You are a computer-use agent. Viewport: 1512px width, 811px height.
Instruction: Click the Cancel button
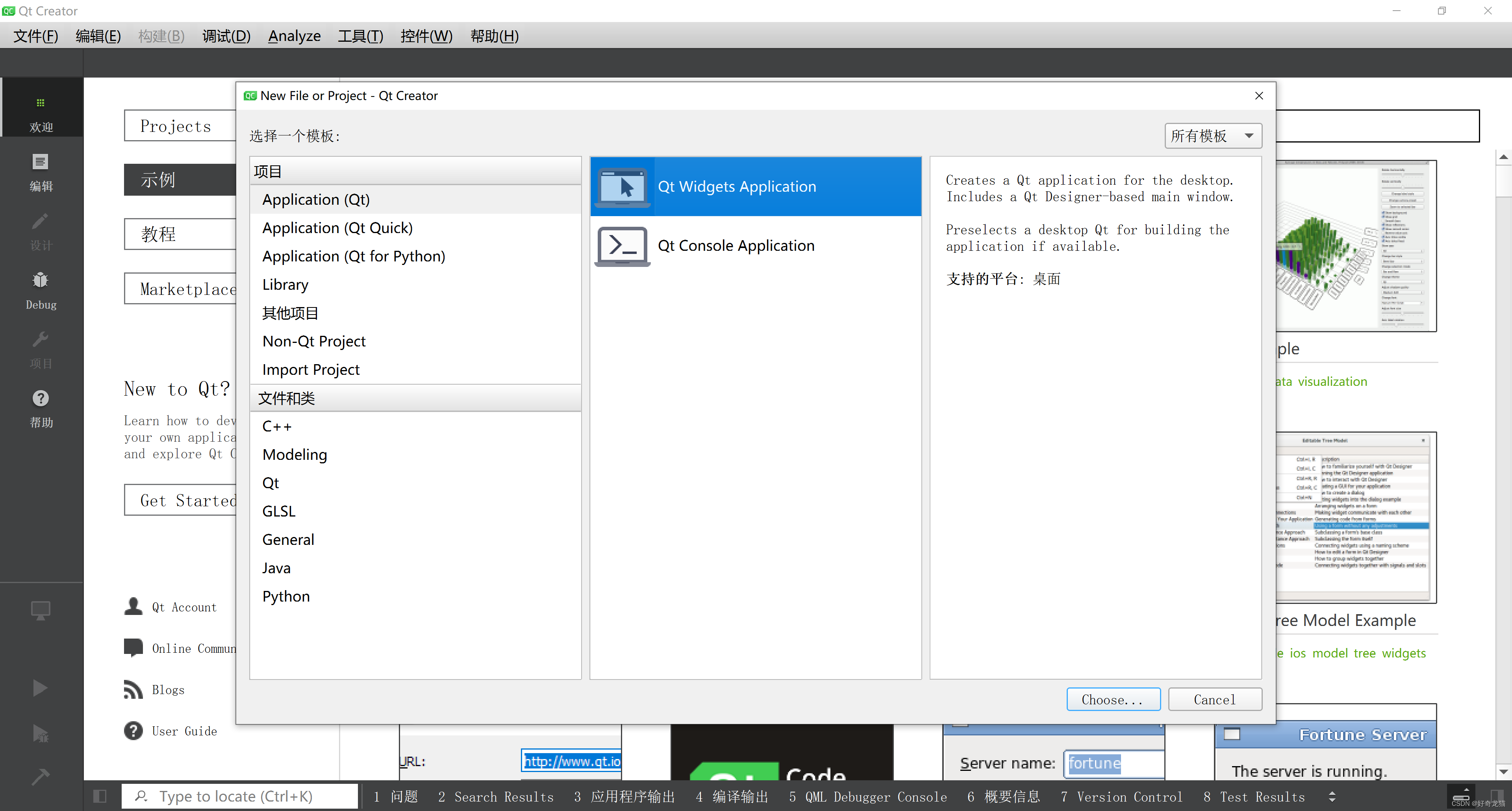pos(1214,700)
